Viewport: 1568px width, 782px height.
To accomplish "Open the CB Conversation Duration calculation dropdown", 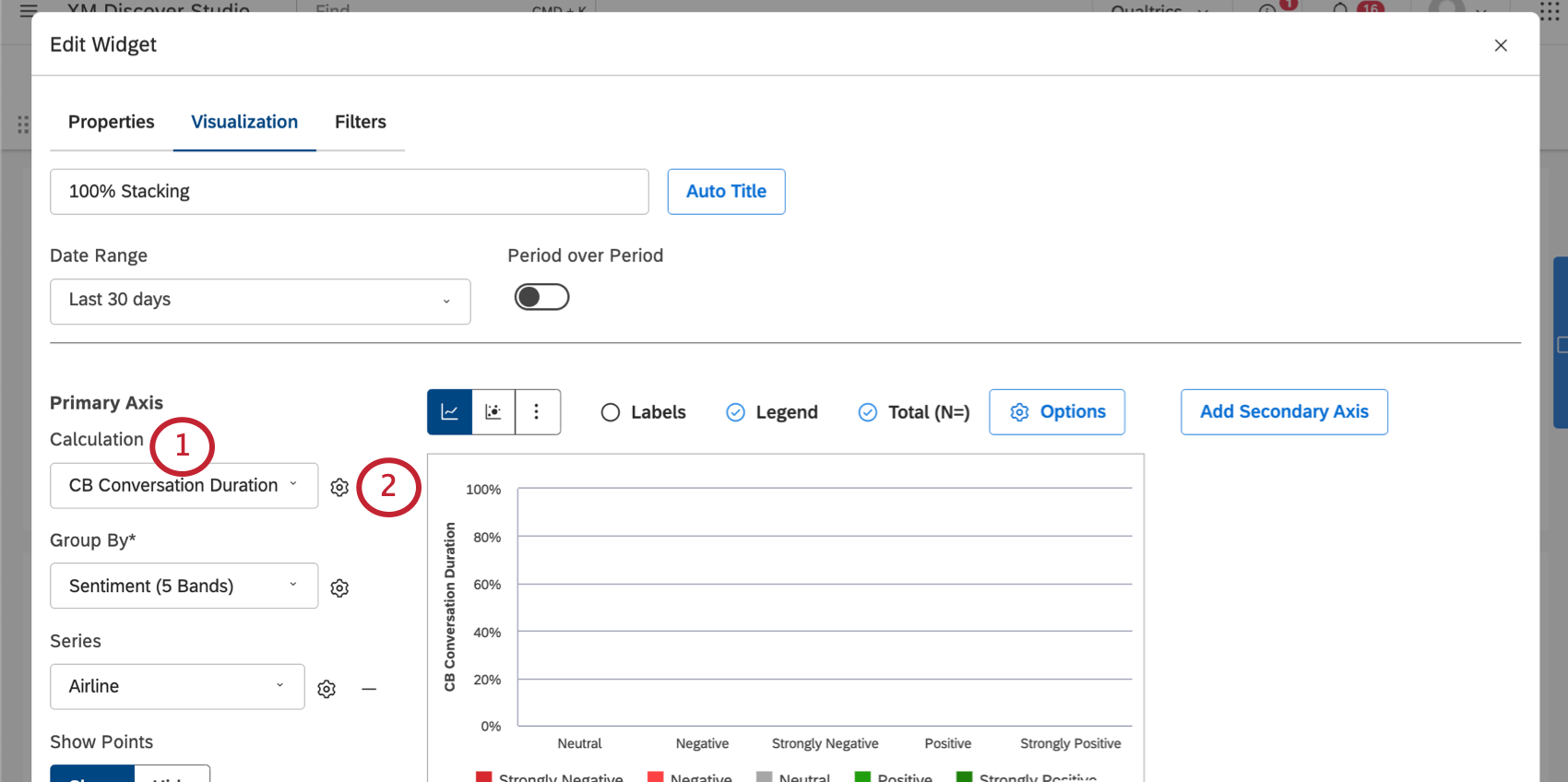I will (184, 485).
